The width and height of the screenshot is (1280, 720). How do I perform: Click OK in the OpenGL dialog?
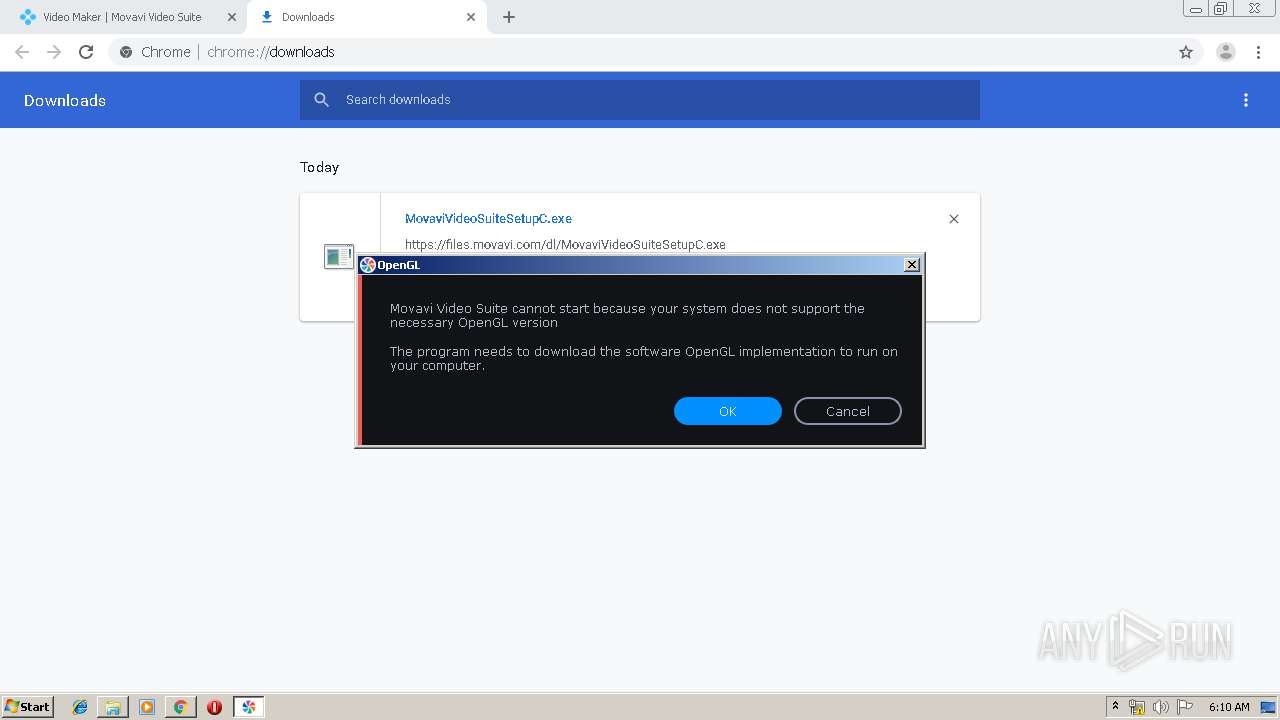(727, 411)
